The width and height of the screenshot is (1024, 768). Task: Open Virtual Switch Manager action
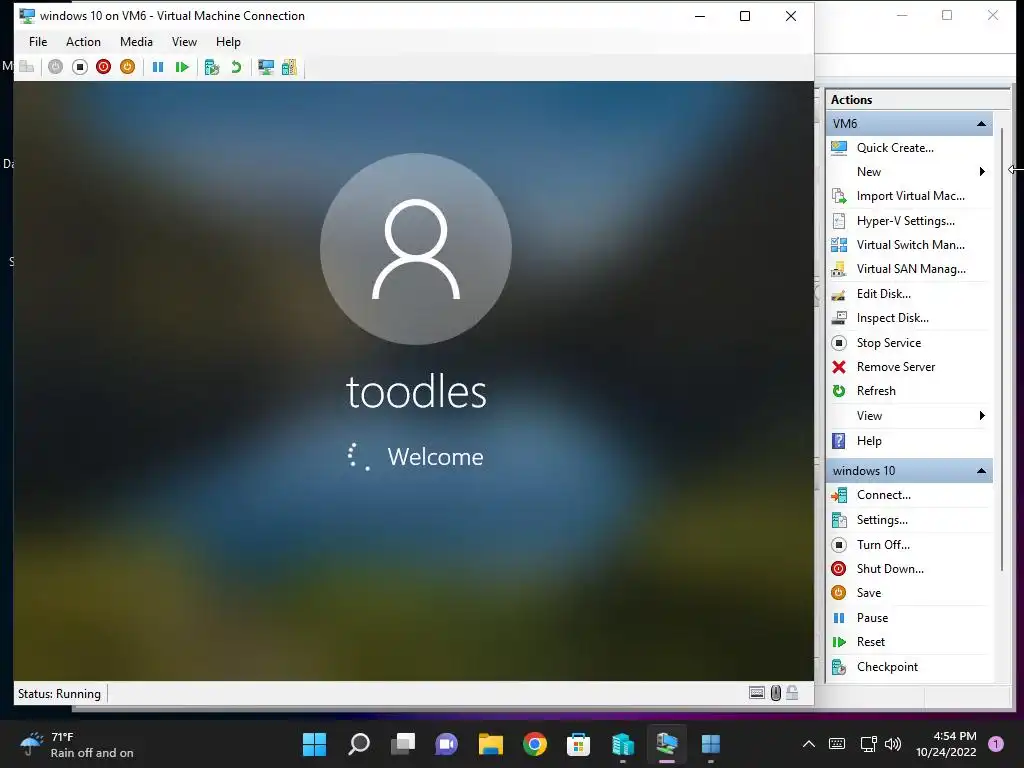pos(910,245)
